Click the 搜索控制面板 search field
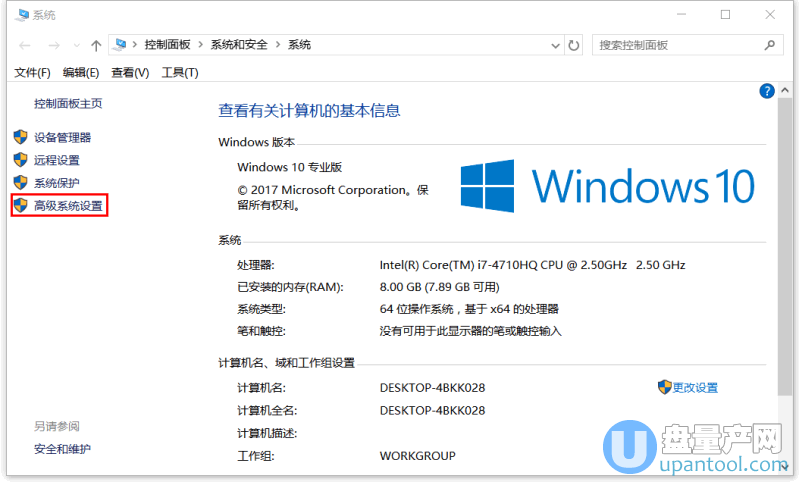 (675, 45)
